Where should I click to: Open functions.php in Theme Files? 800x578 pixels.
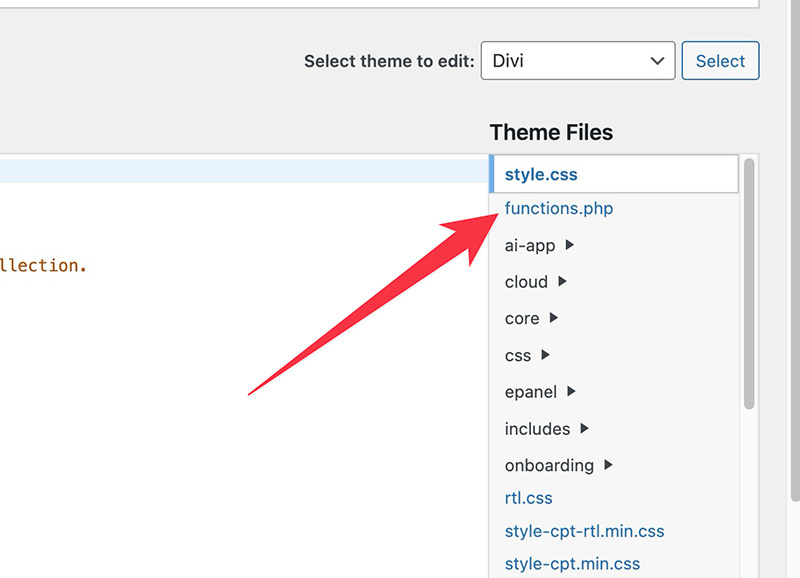559,208
